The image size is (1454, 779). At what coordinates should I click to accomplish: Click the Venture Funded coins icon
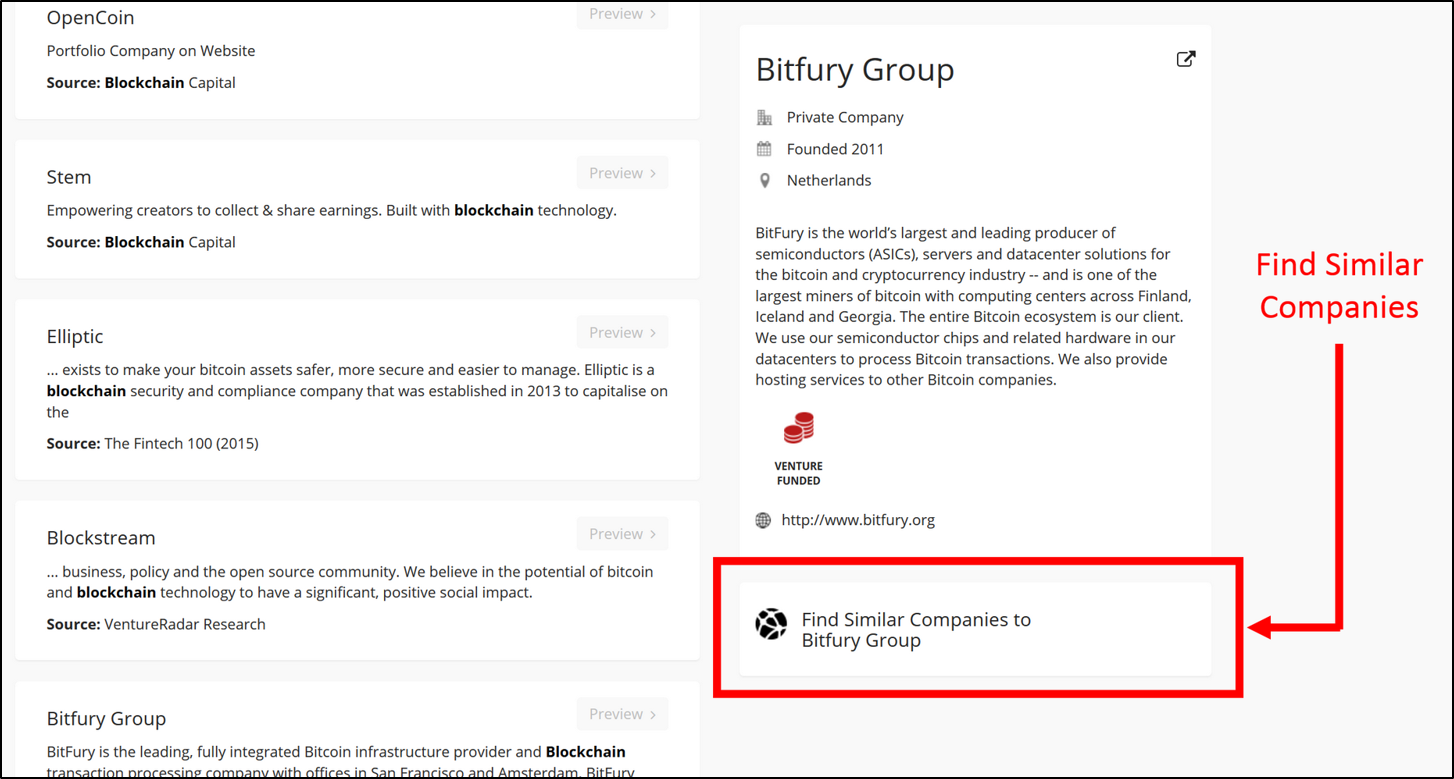tap(798, 428)
